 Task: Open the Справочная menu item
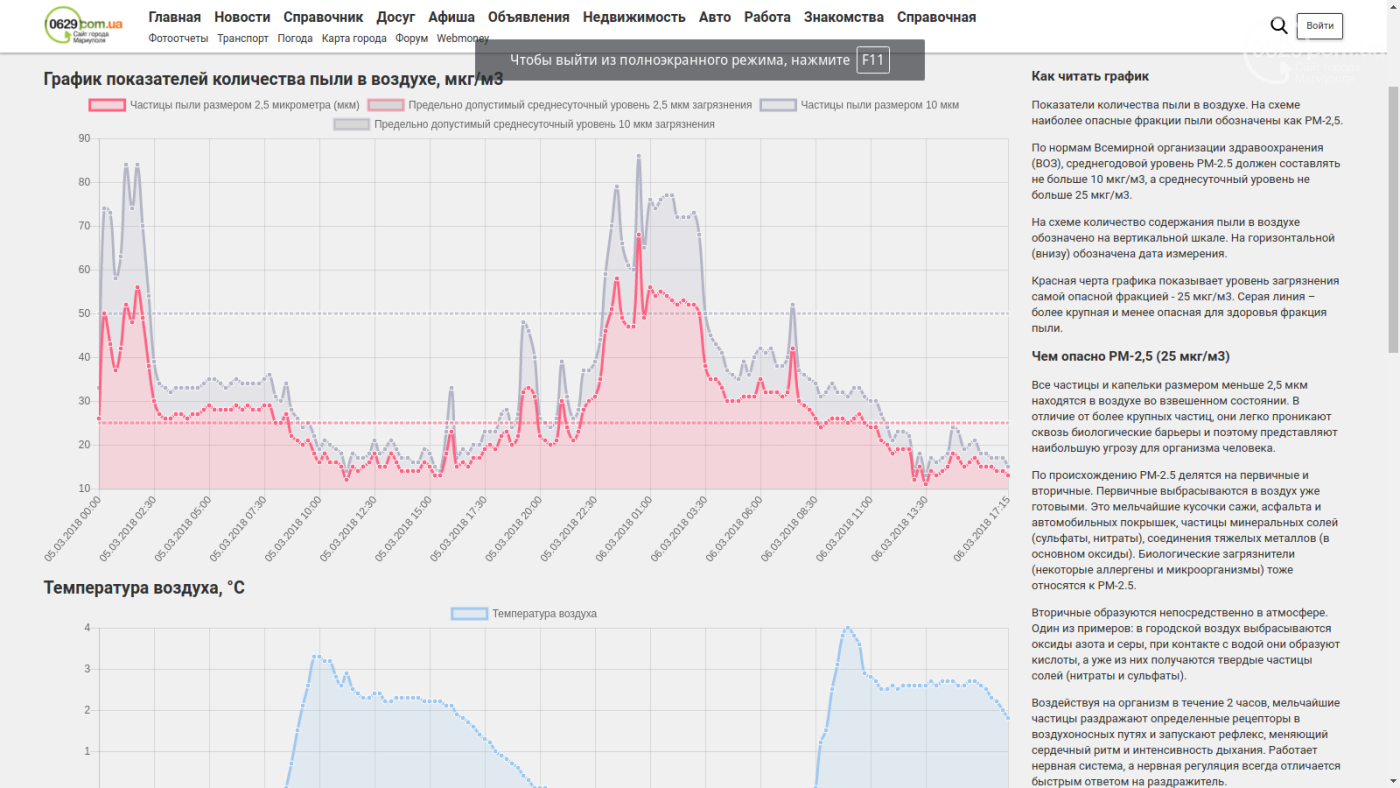coord(937,17)
